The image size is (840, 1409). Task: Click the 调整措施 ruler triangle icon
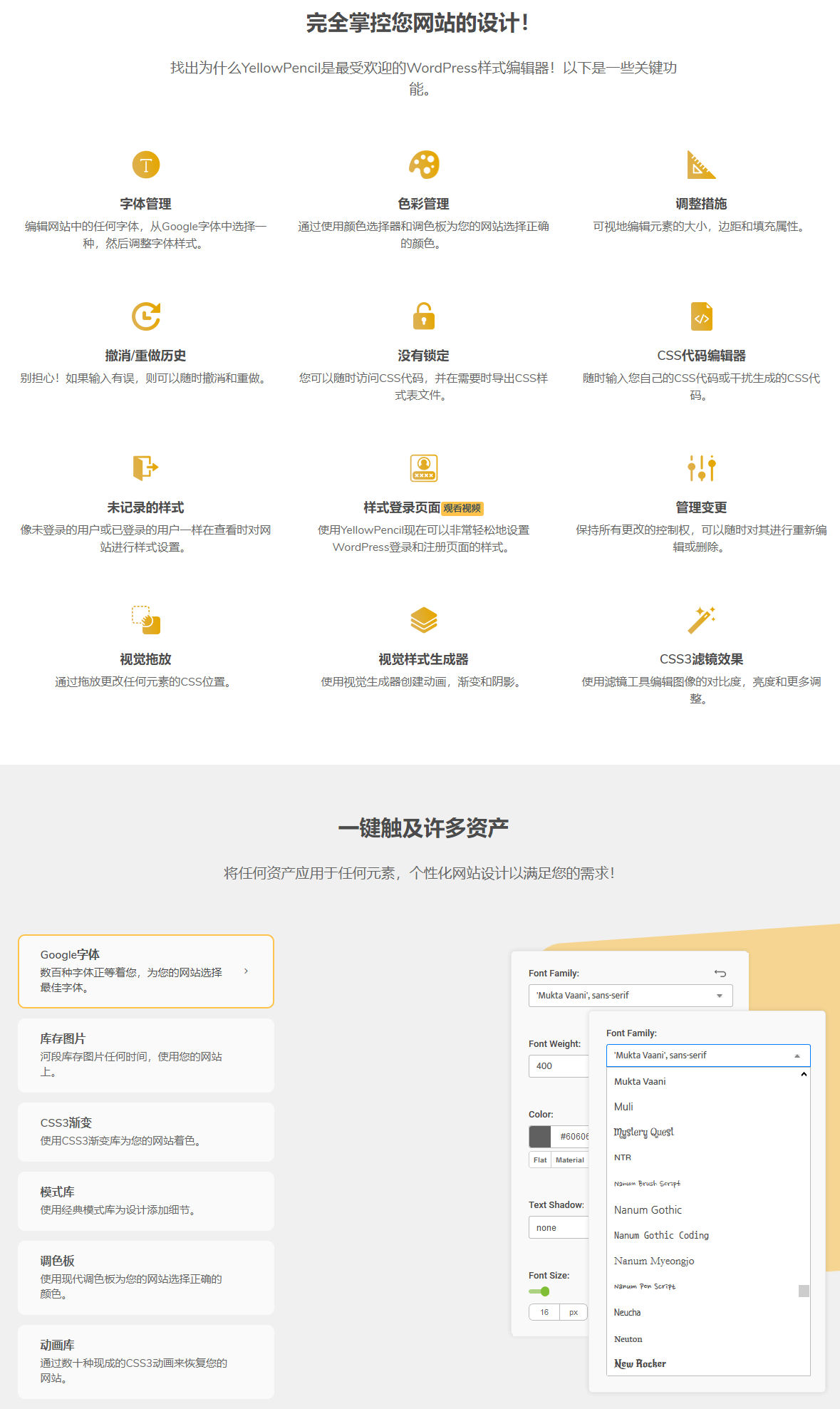[x=701, y=165]
